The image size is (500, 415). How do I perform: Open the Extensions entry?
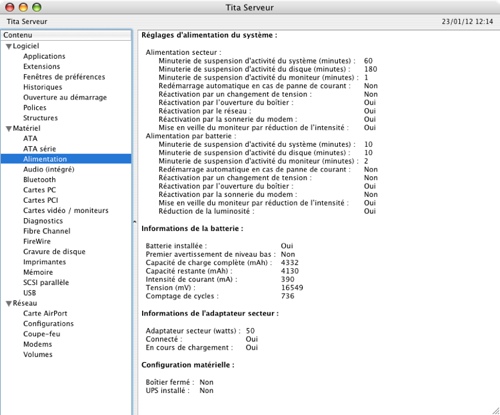click(42, 66)
